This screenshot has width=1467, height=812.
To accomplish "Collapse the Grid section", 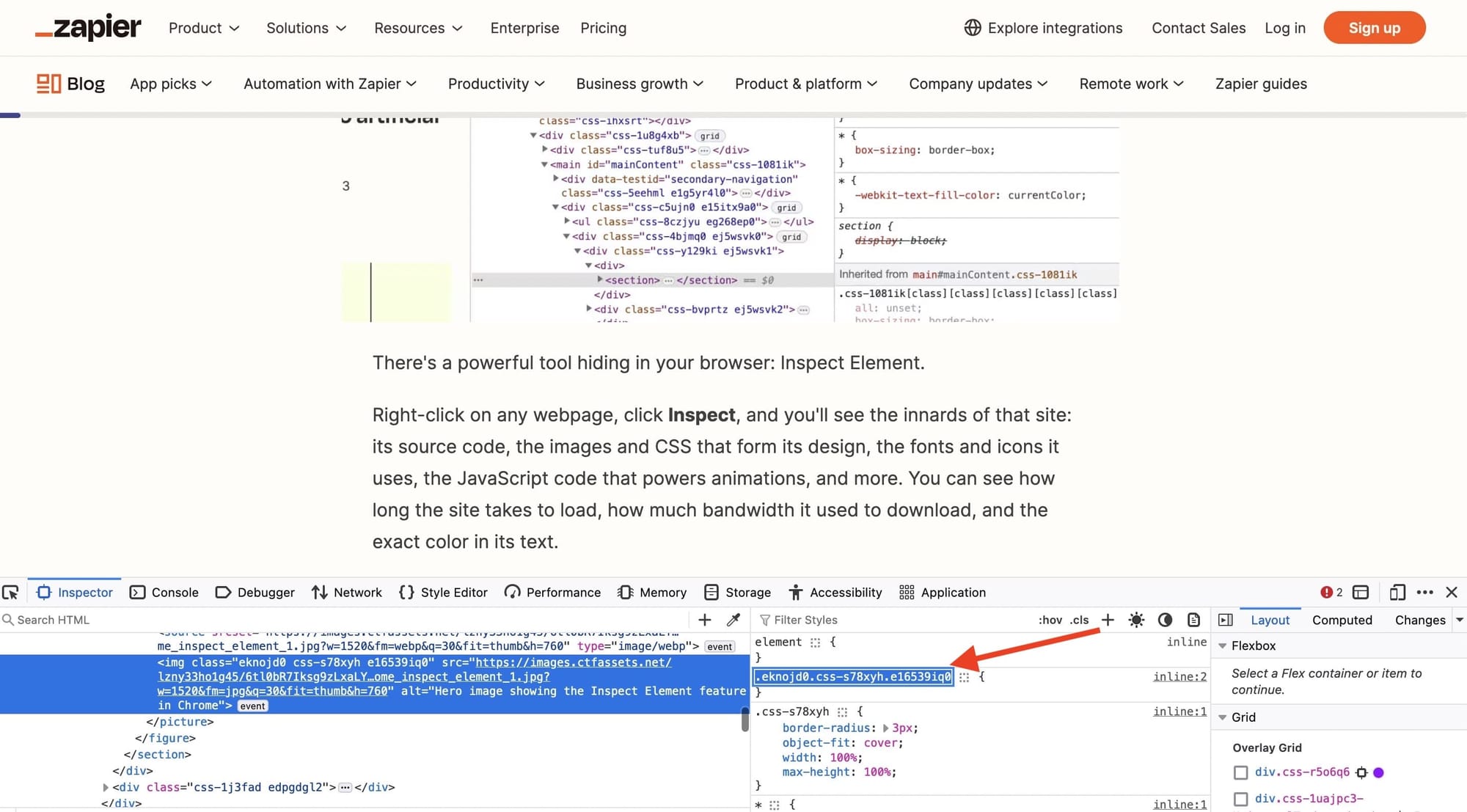I will pos(1222,717).
